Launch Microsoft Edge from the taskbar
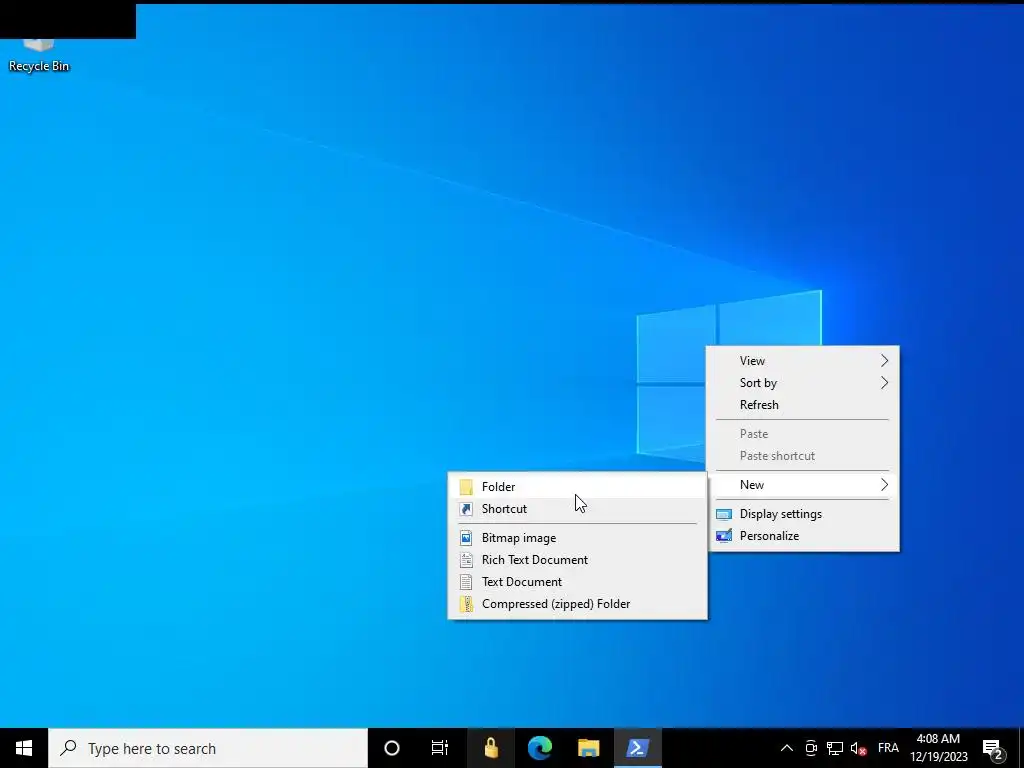 pyautogui.click(x=539, y=748)
